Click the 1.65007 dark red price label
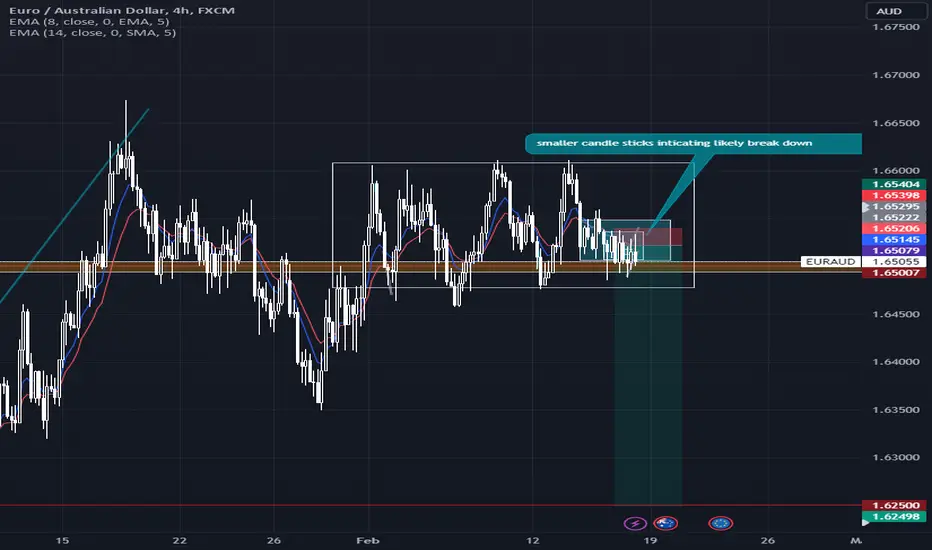The image size is (932, 550). (894, 273)
